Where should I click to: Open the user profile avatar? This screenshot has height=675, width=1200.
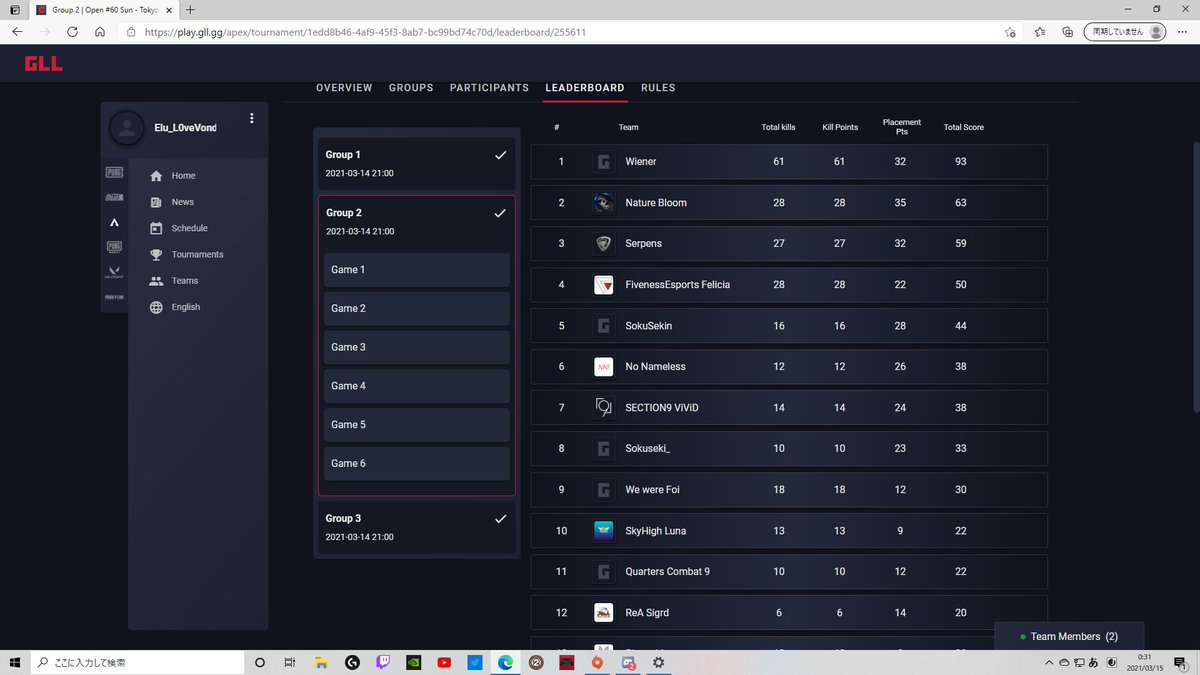(126, 128)
